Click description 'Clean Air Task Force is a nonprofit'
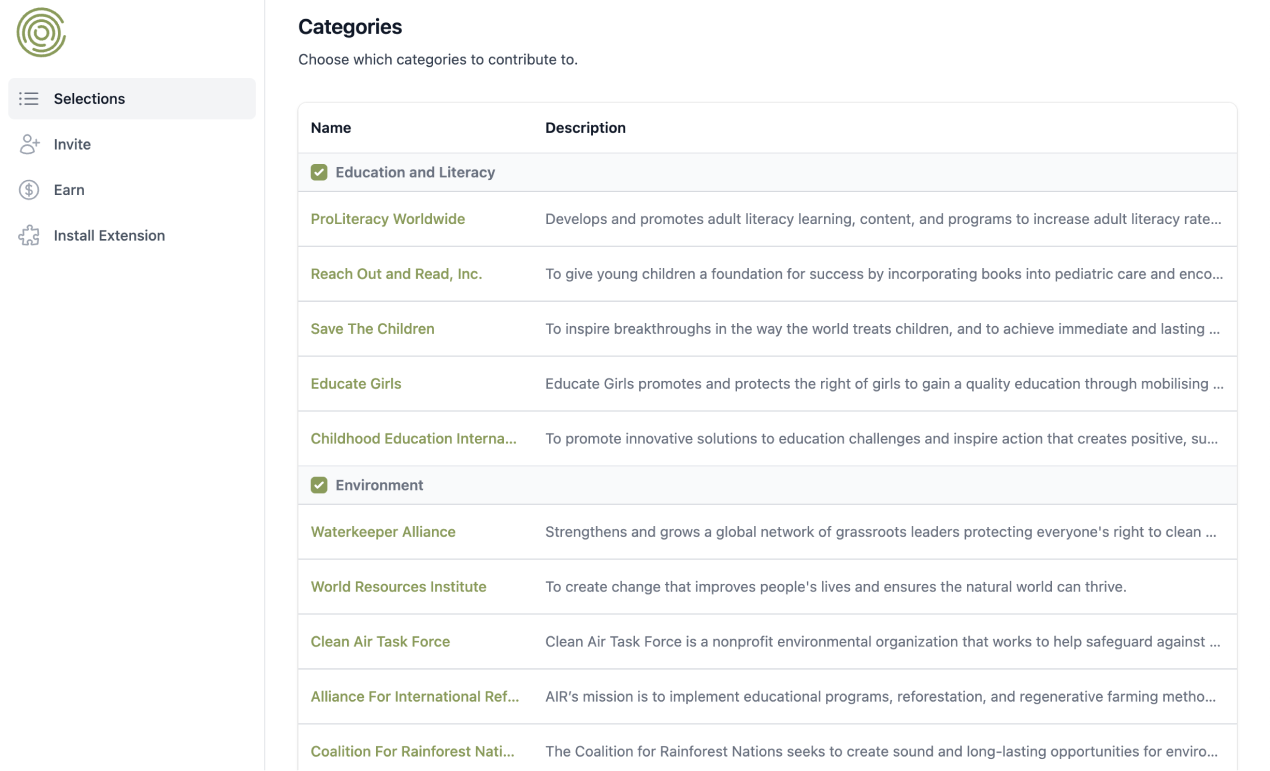 883,642
